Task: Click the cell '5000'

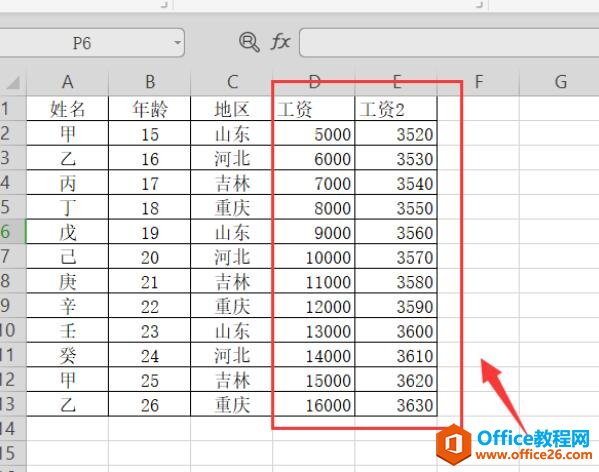Action: [x=314, y=133]
